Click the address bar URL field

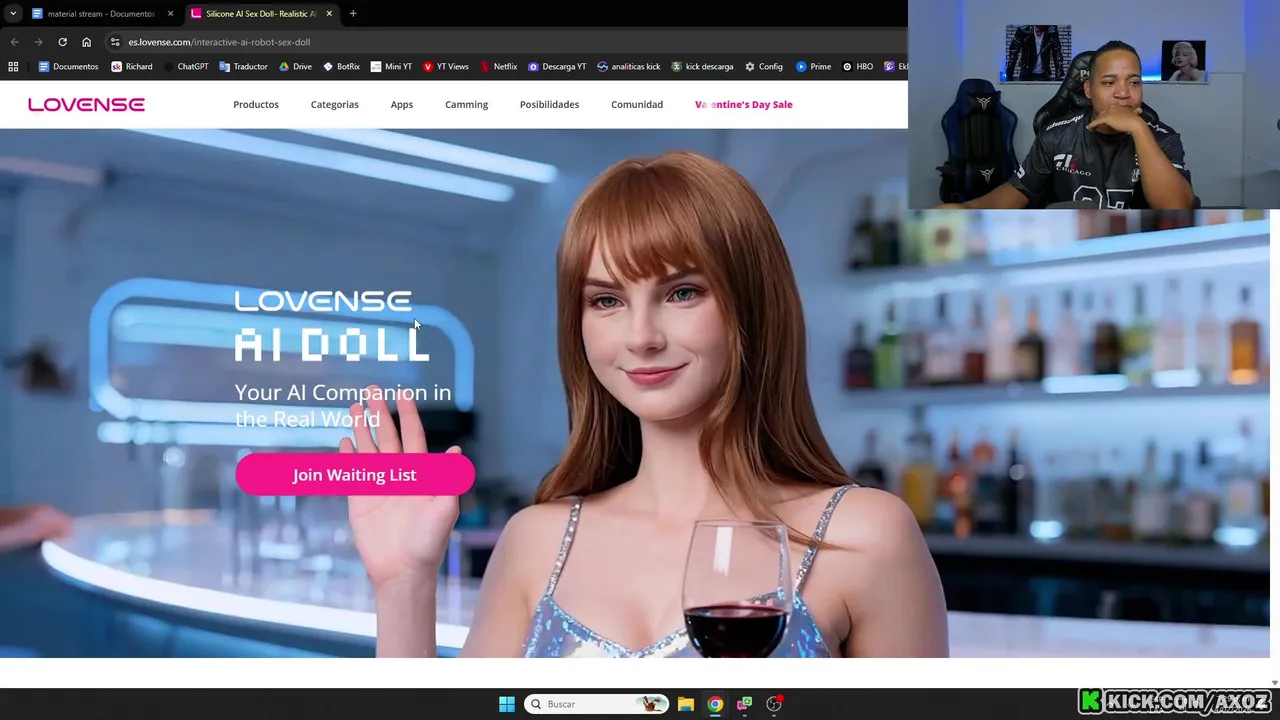point(500,42)
